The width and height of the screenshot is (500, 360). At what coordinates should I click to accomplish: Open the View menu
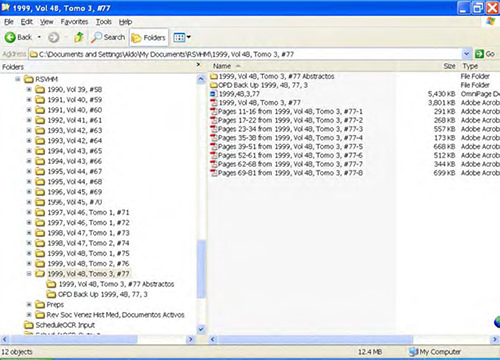pos(47,22)
